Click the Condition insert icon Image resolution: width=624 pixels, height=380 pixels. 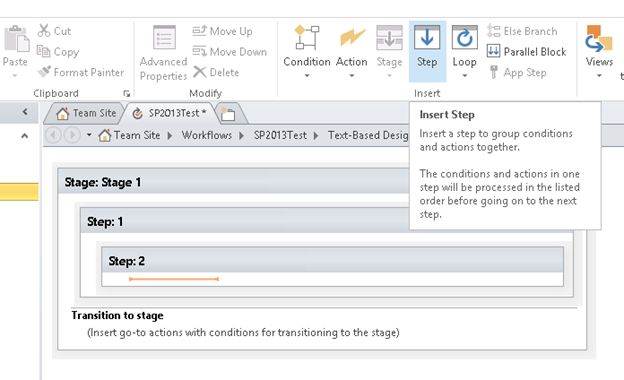coord(307,37)
